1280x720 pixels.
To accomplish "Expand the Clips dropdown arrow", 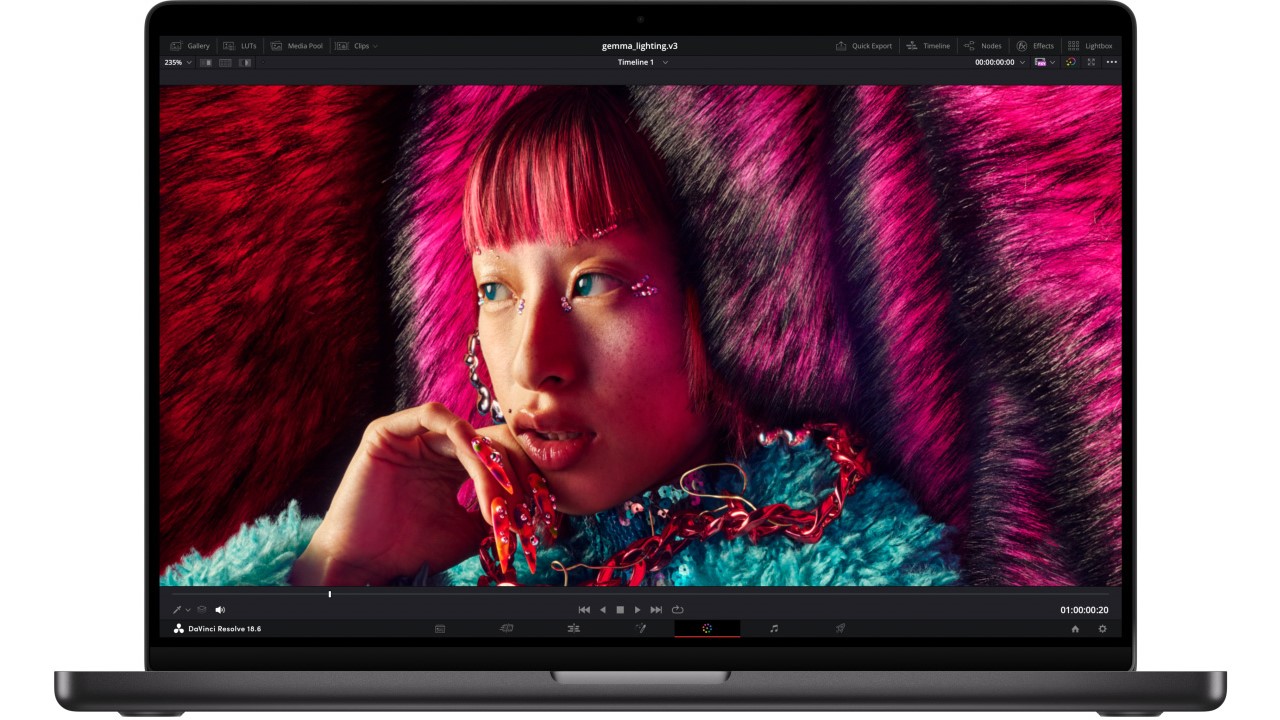I will [375, 46].
